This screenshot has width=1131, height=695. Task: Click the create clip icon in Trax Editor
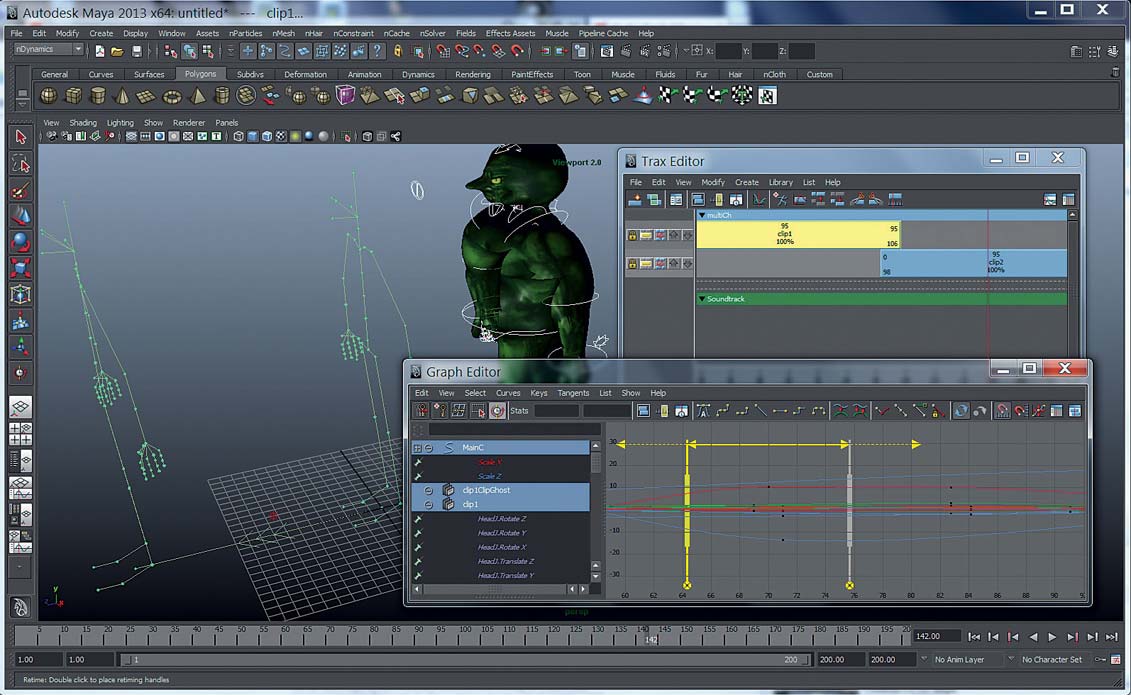coord(635,200)
